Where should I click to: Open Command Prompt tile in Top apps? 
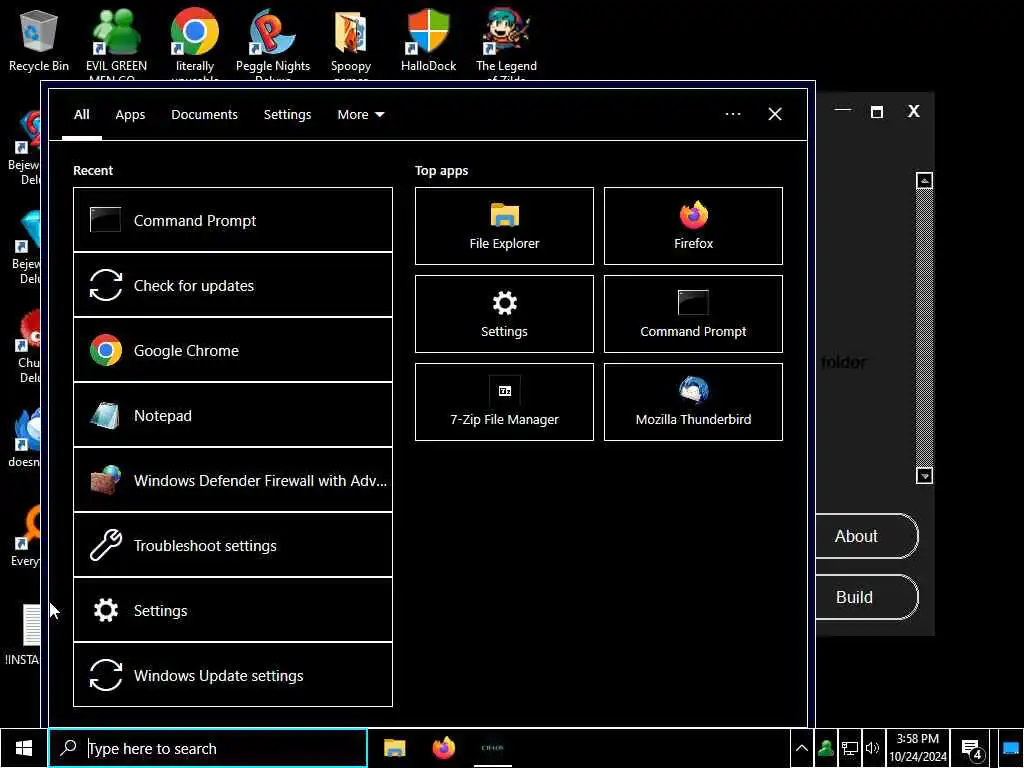click(693, 314)
